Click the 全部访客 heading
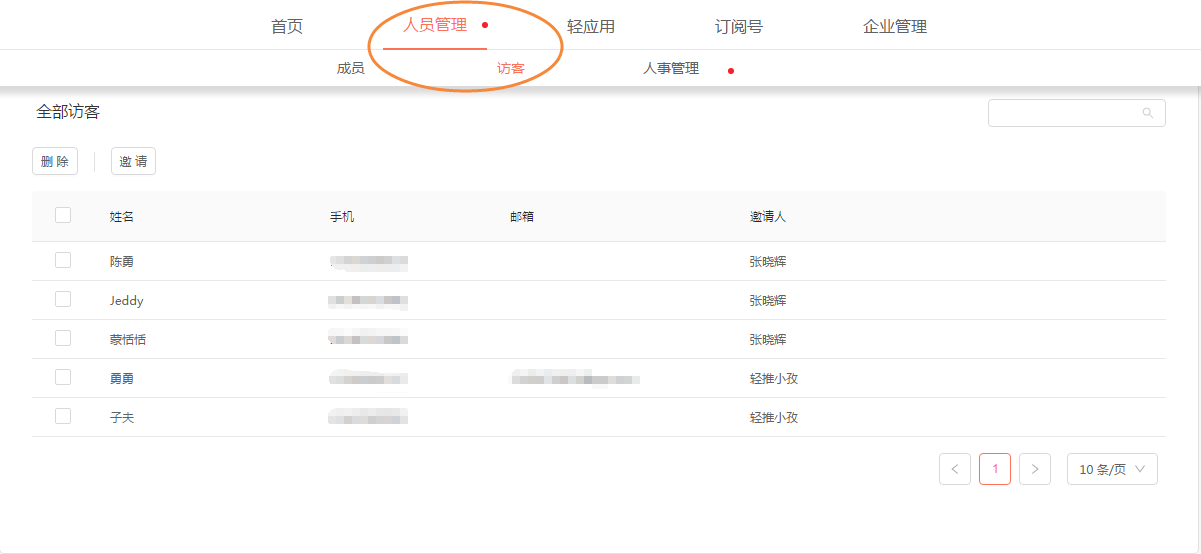The image size is (1201, 554). click(68, 112)
